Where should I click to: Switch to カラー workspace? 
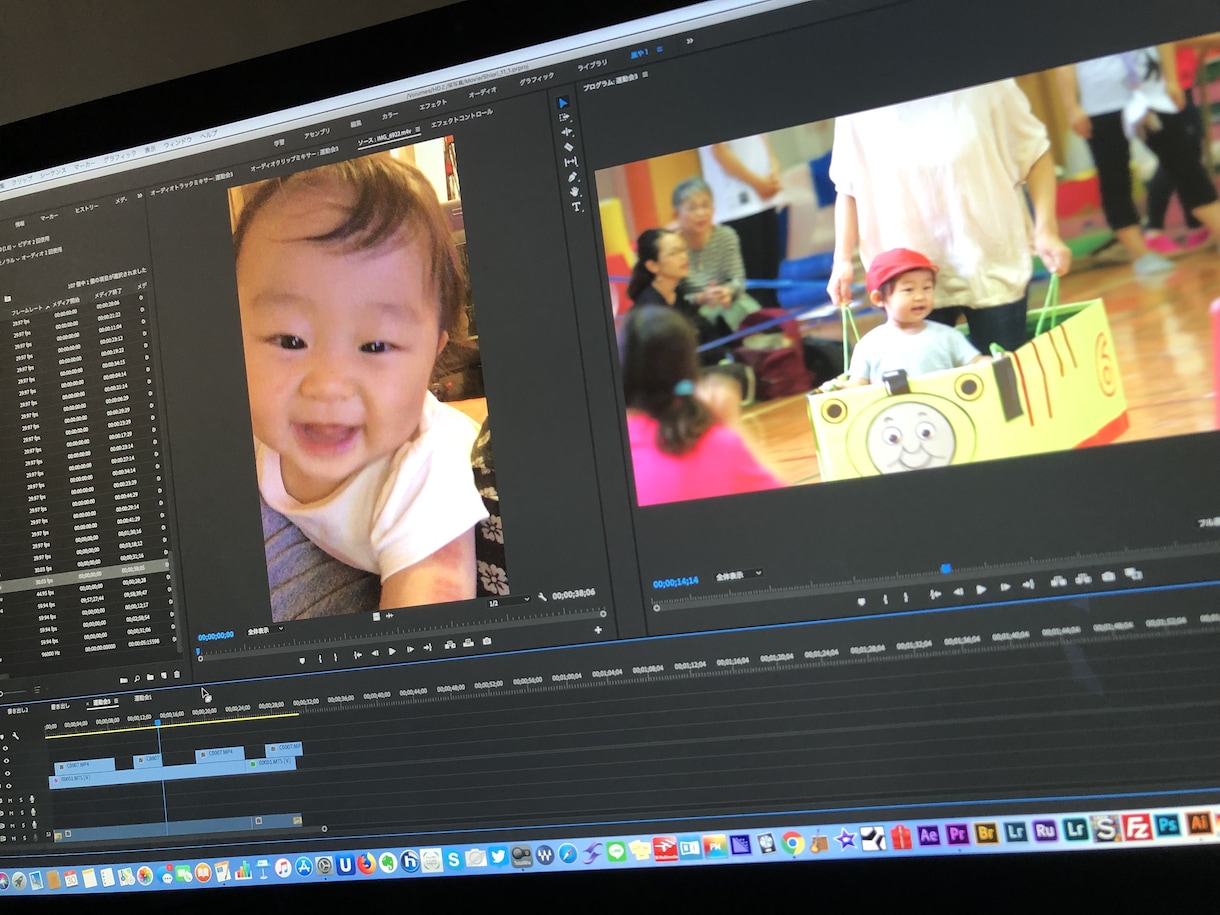click(x=390, y=114)
